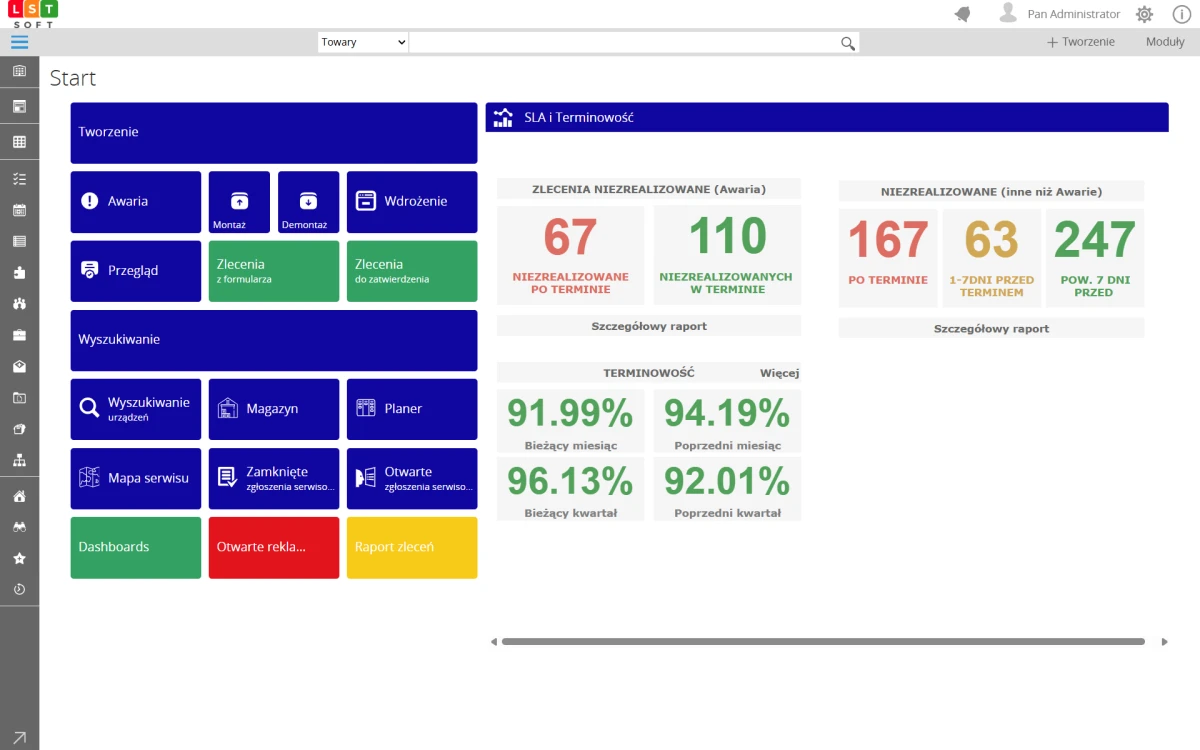The height and width of the screenshot is (750, 1200).
Task: Click the briefcase icon in the sidebar
Action: [19, 335]
